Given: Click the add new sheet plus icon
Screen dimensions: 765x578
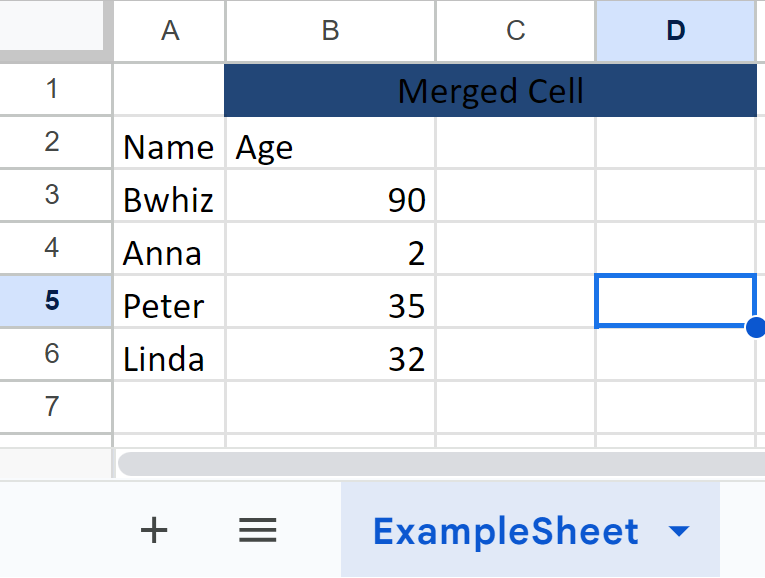Looking at the screenshot, I should click(153, 530).
